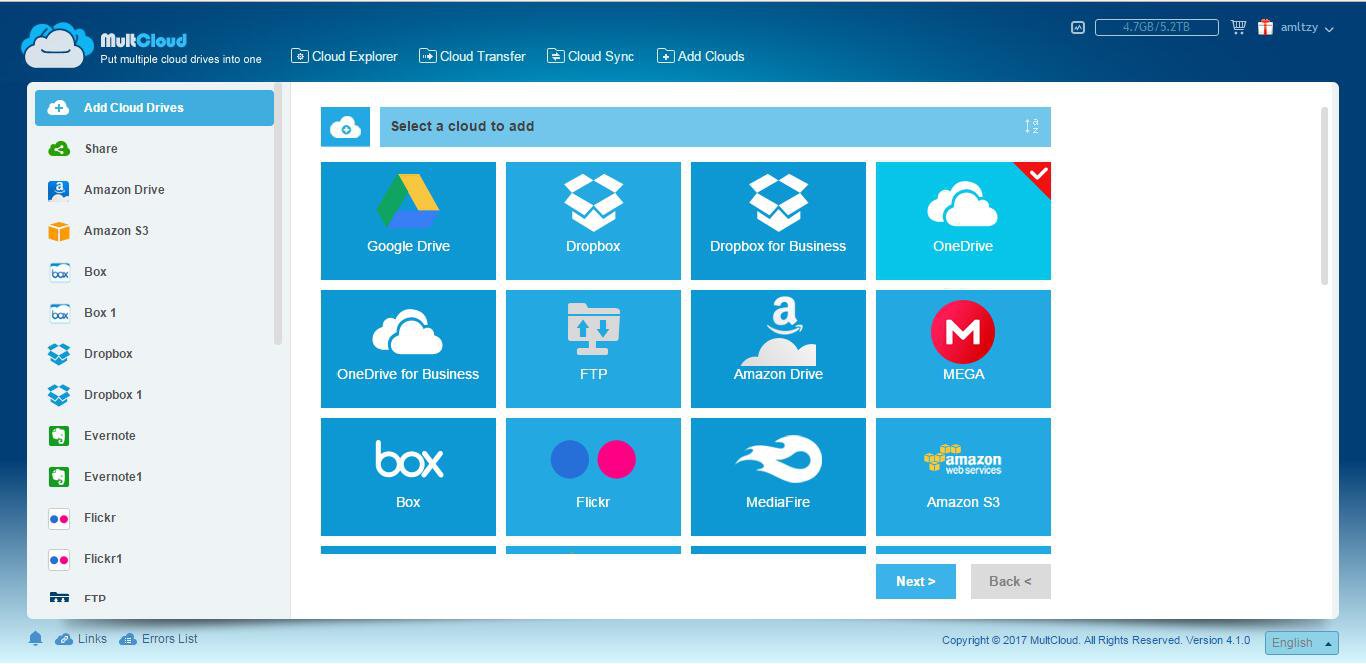Click the Select a cloud to add header
Viewport: 1366px width, 664px height.
(715, 127)
